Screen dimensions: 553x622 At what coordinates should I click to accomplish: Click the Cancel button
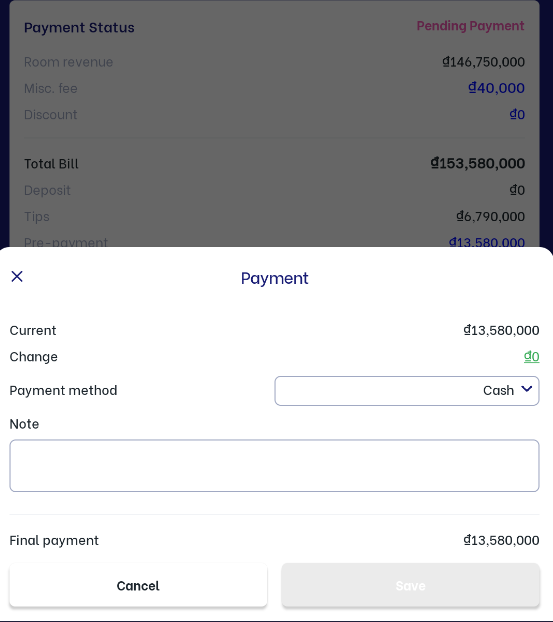pyautogui.click(x=138, y=585)
